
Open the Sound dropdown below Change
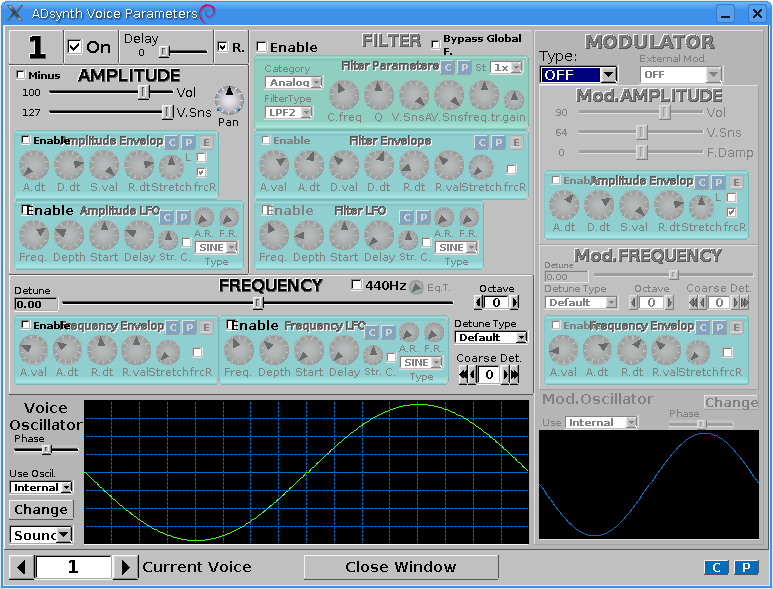coord(41,535)
